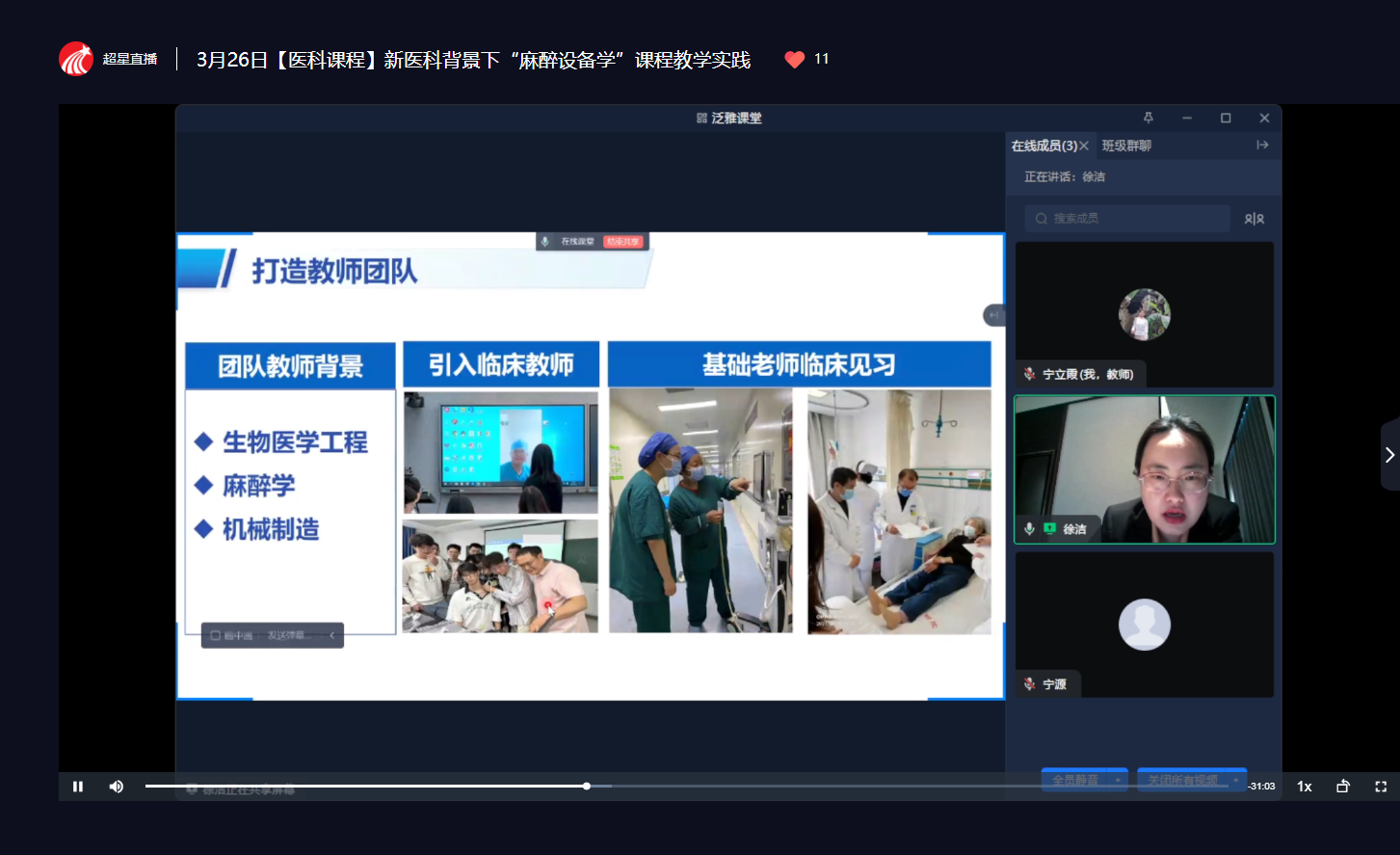Click 结束共享 red button

pyautogui.click(x=623, y=241)
